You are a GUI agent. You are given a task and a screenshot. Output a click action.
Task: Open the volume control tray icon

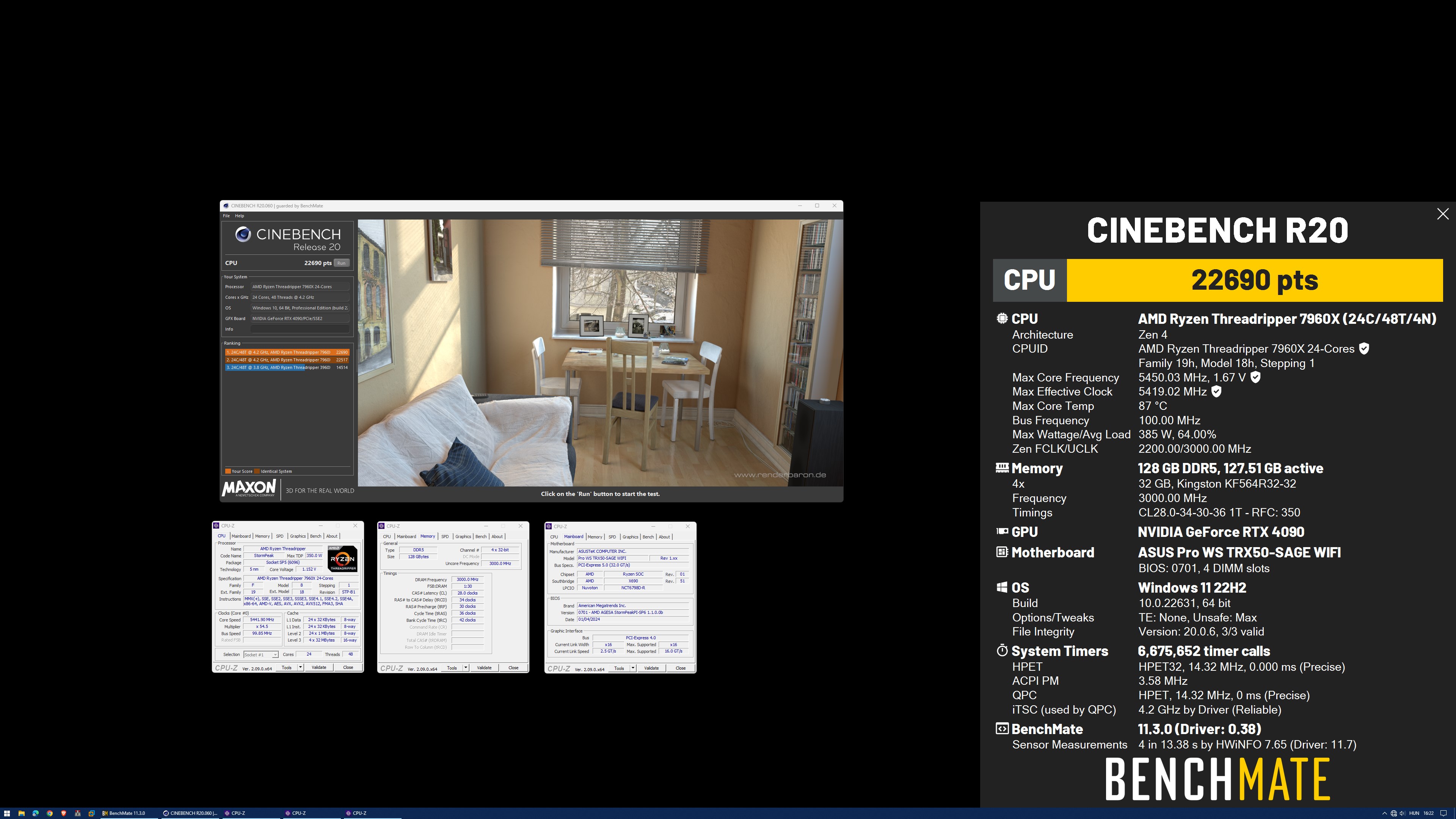coord(1402,813)
